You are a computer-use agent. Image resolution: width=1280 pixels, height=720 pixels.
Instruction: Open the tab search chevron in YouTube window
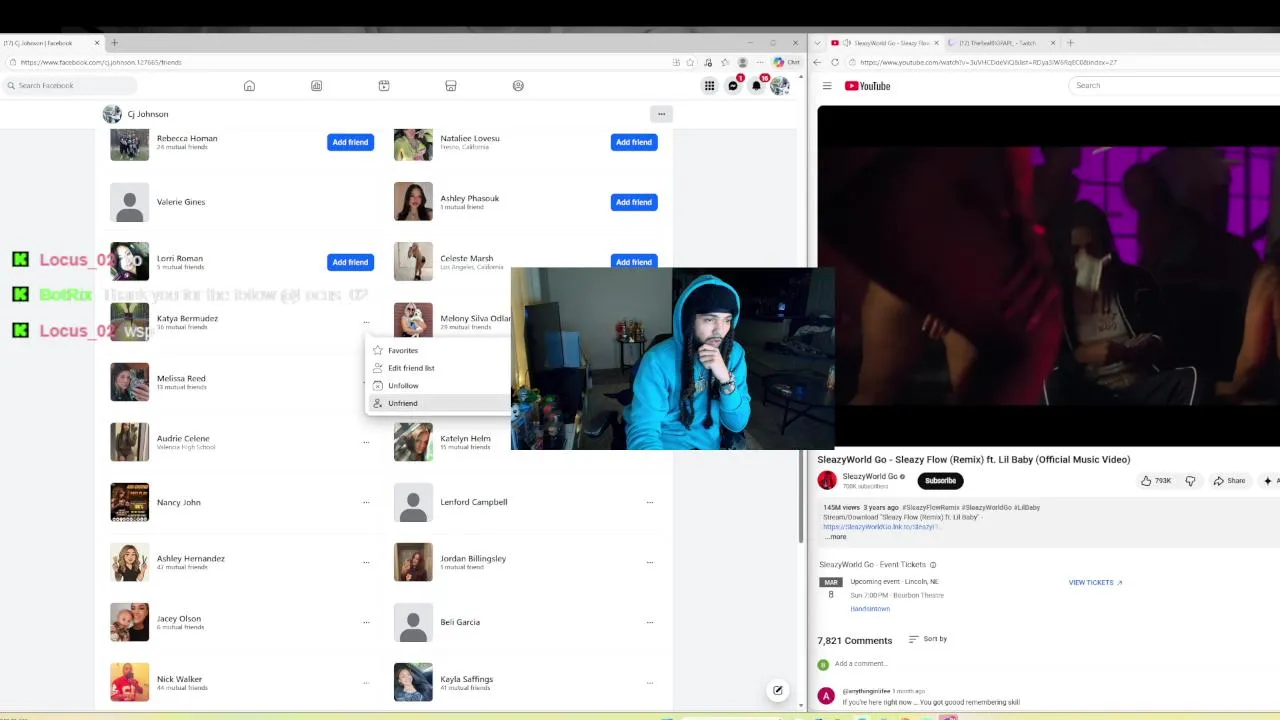(x=818, y=43)
